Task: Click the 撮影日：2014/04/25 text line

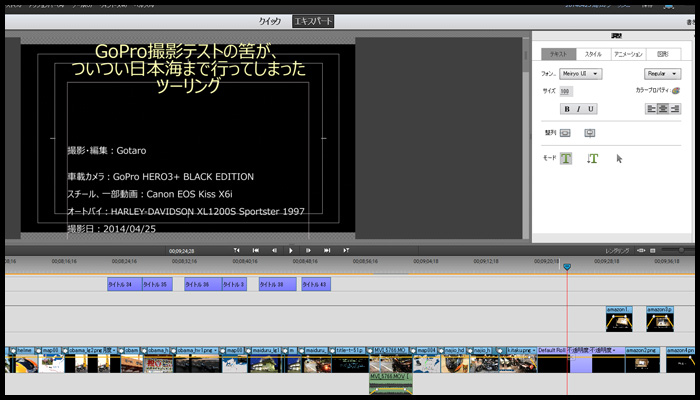Action: pyautogui.click(x=112, y=229)
